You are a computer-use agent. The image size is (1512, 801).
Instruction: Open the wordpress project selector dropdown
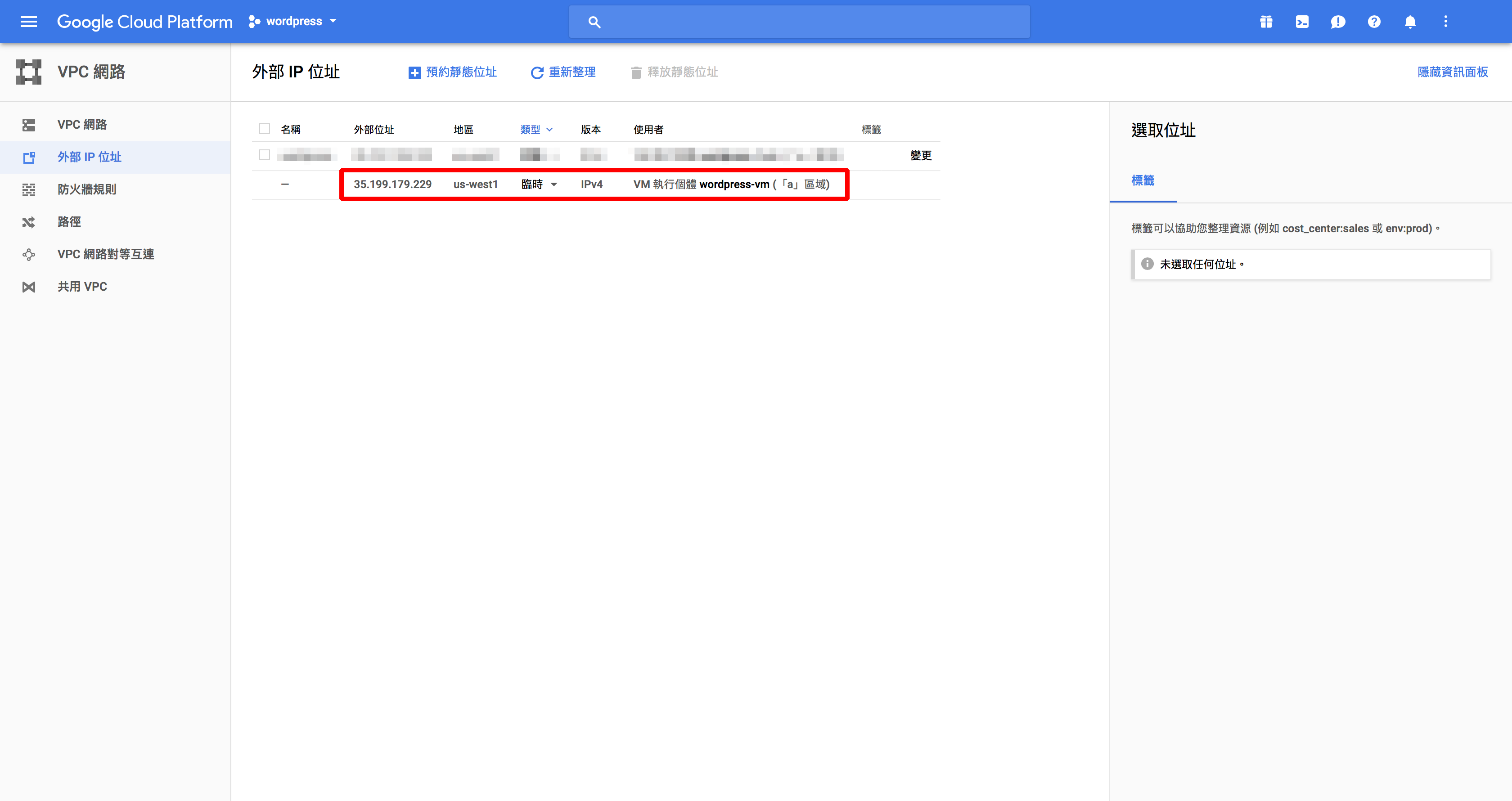click(293, 22)
